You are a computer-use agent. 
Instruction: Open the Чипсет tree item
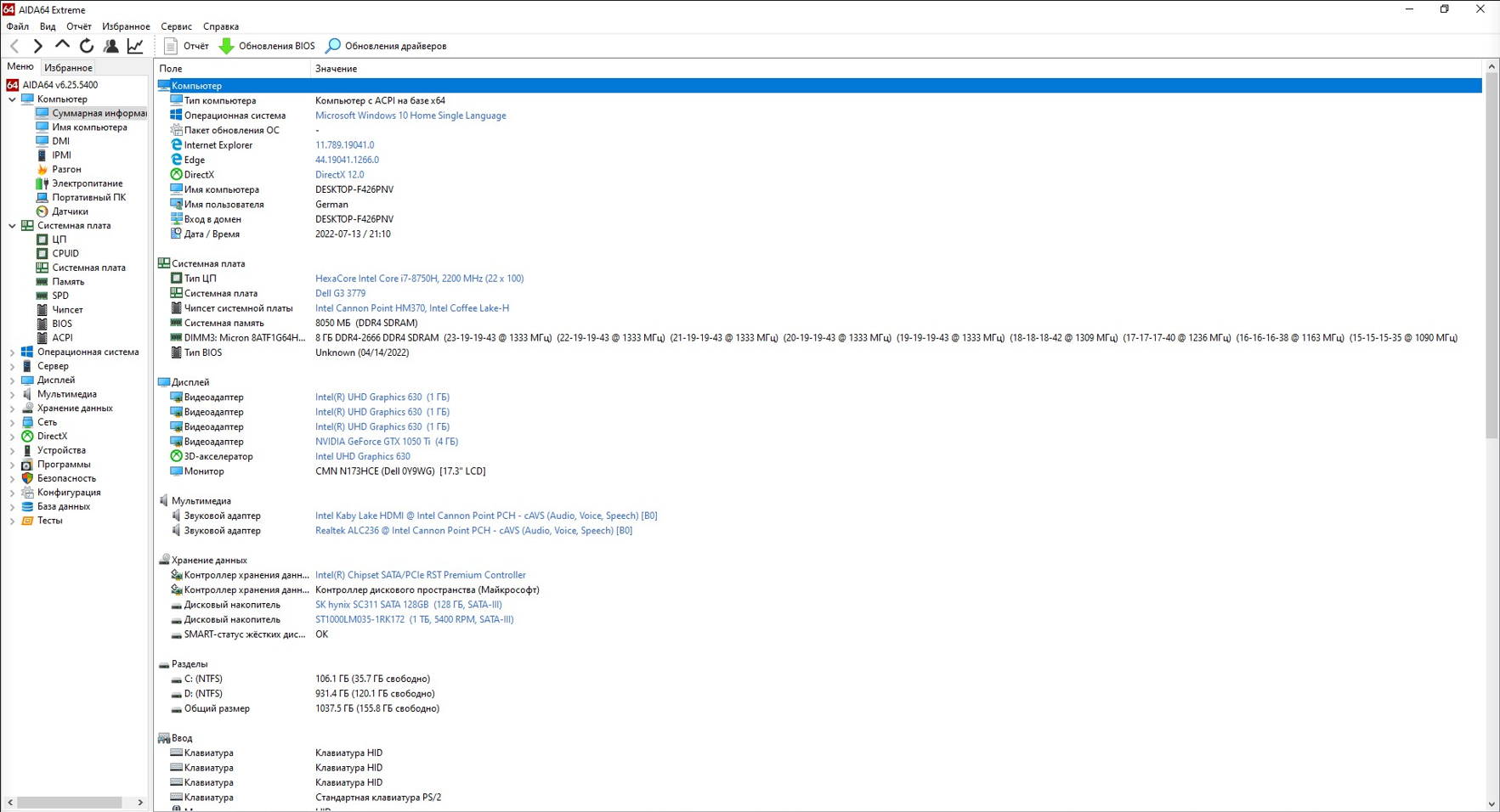[67, 310]
